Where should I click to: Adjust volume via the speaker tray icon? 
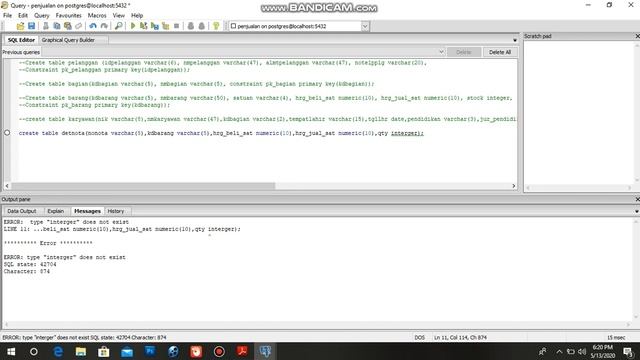(x=582, y=351)
